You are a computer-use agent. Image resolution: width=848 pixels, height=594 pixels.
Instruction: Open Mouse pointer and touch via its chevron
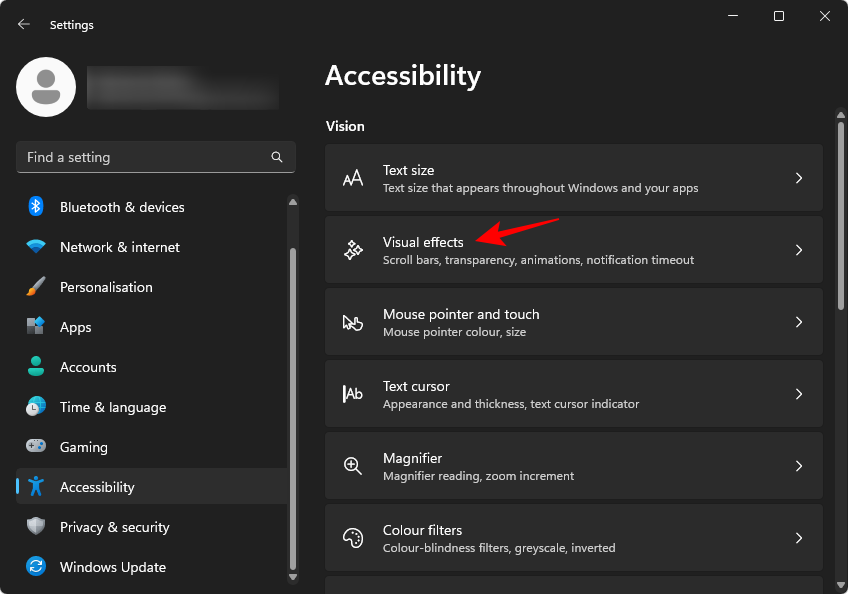(x=799, y=322)
